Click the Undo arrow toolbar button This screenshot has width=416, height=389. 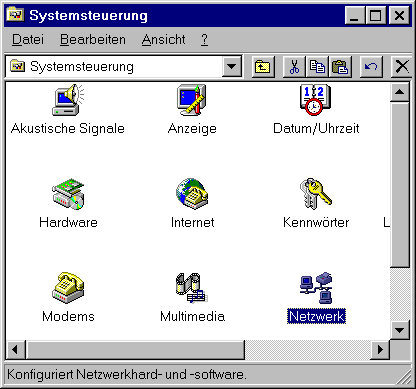371,67
